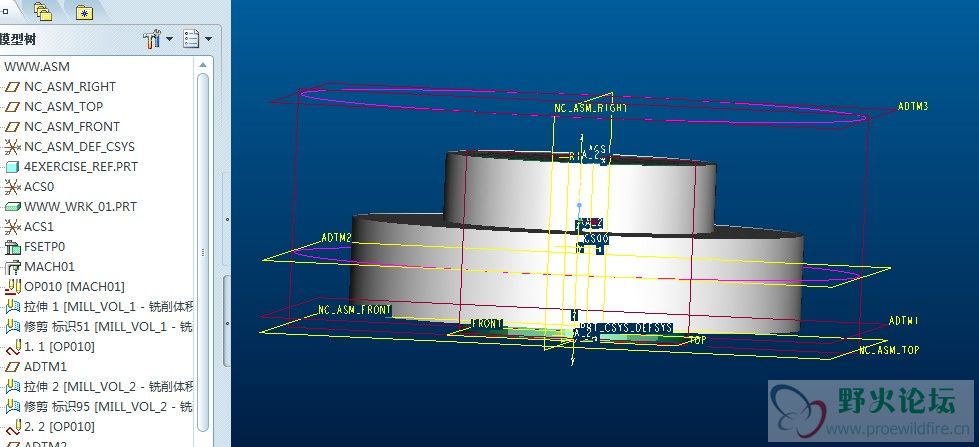Pick the NC_ASM_RIGHT label in viewport

[590, 108]
